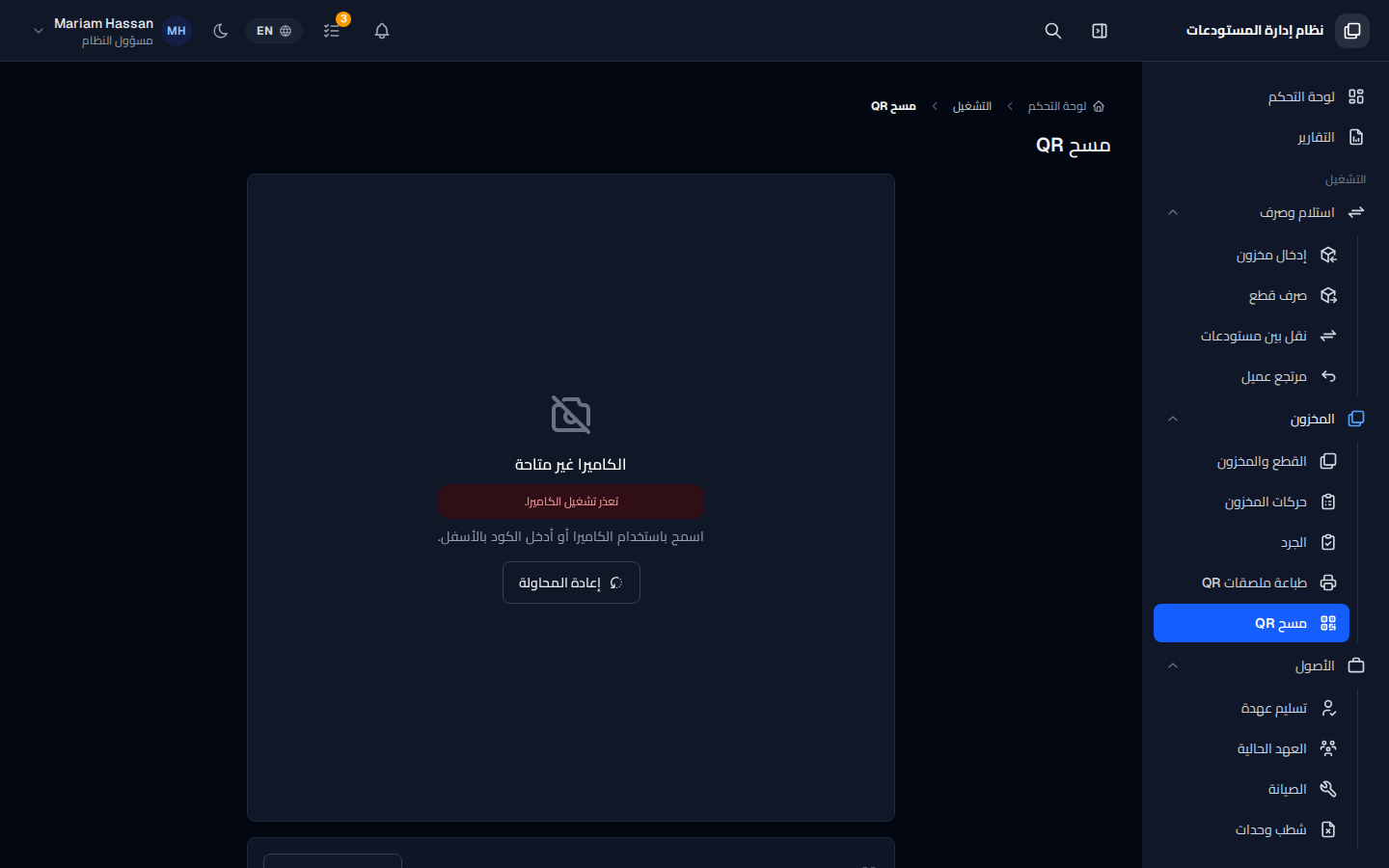Viewport: 1389px width, 868px height.
Task: Open the notifications bell
Action: [x=382, y=31]
